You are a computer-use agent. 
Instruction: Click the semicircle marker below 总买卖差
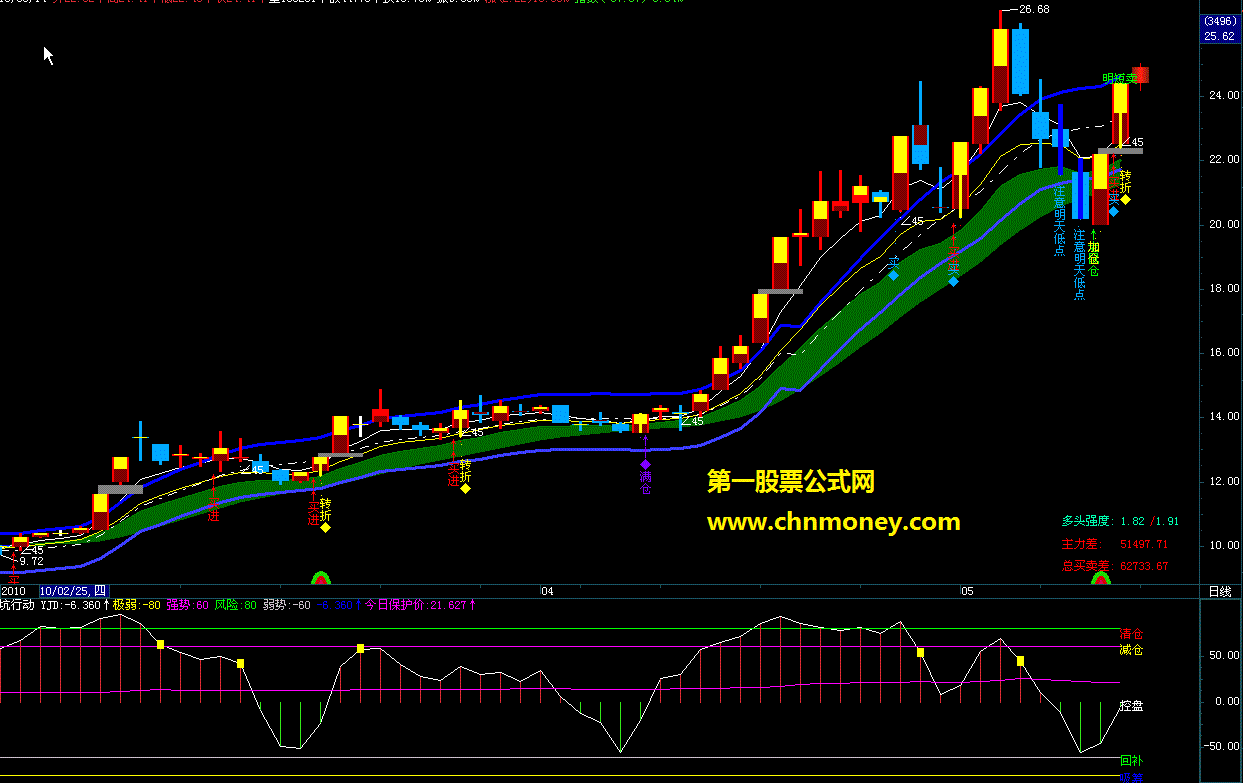(x=1100, y=577)
